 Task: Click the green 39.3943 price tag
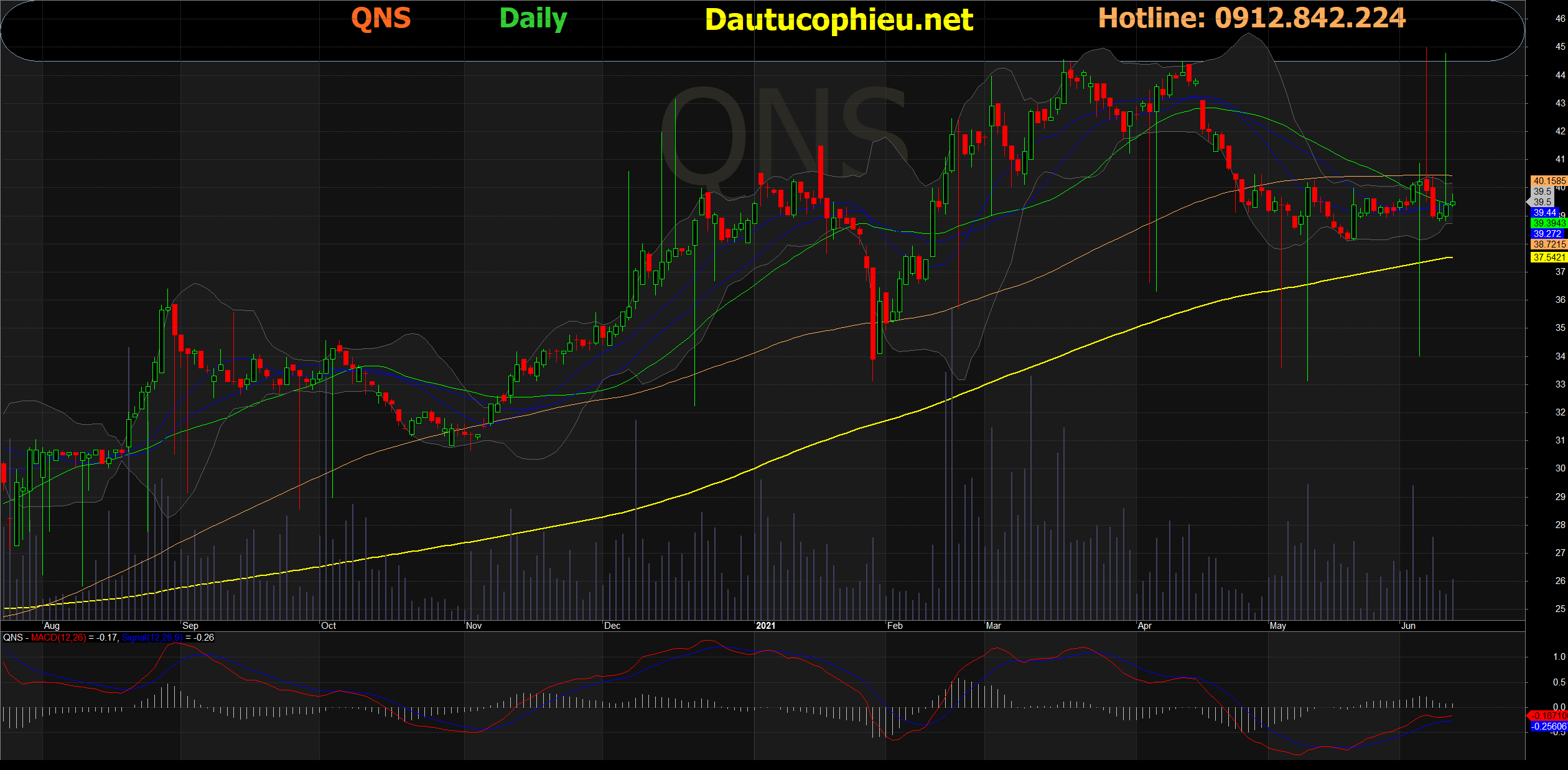1549,223
